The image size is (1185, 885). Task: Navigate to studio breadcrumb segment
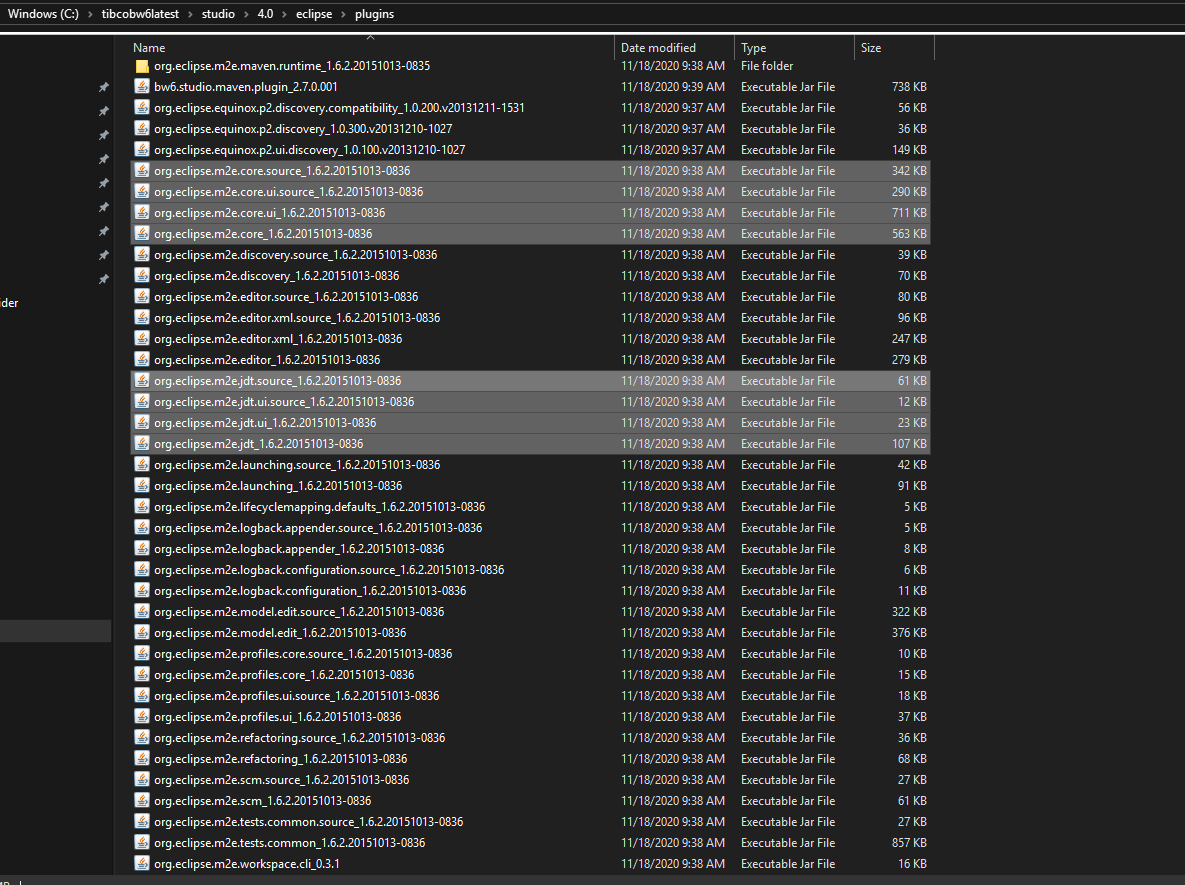tap(218, 14)
